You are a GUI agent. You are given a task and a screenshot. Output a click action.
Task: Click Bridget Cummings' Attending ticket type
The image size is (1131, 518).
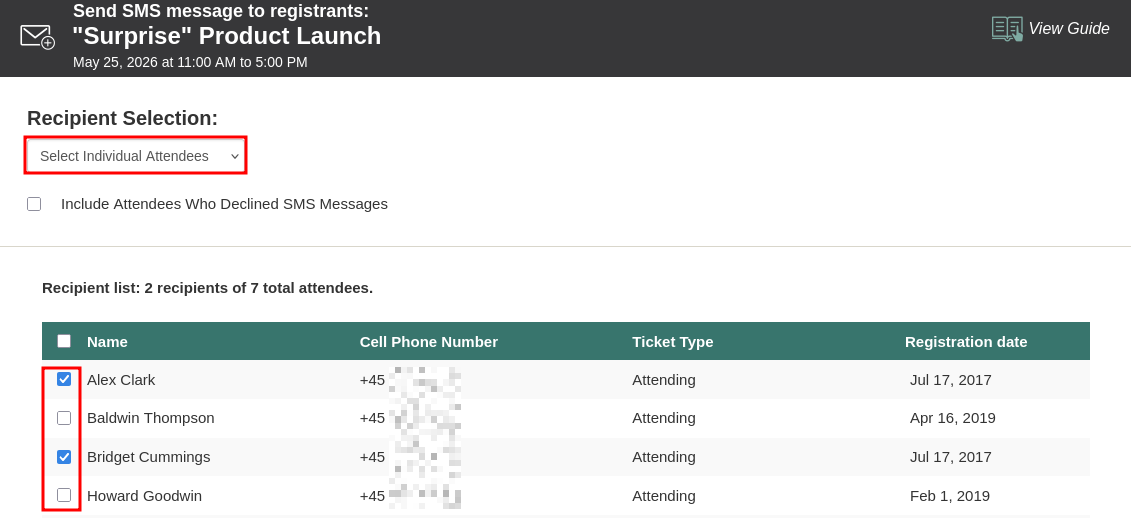(663, 457)
